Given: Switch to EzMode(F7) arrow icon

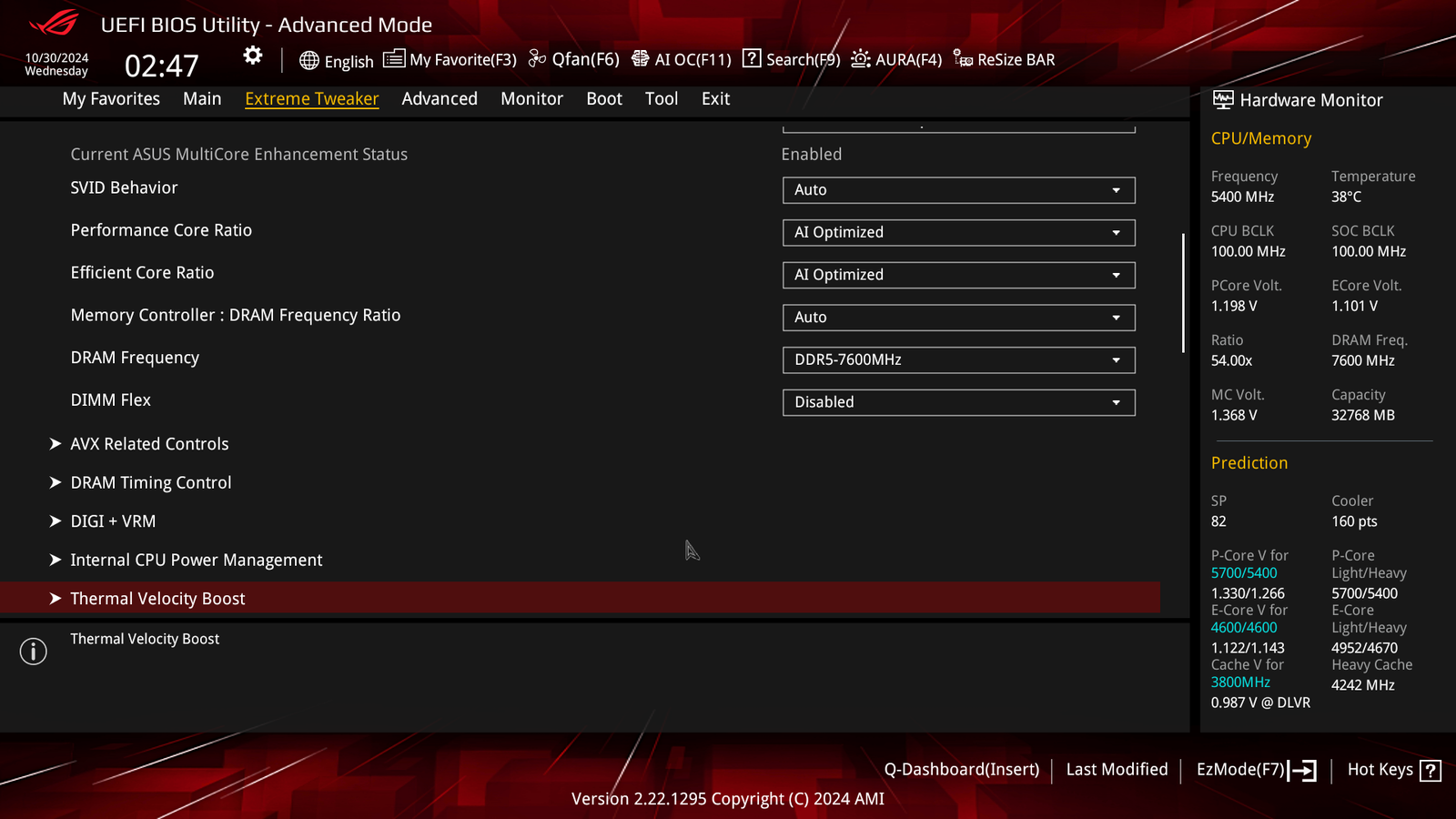Looking at the screenshot, I should pos(1302,771).
